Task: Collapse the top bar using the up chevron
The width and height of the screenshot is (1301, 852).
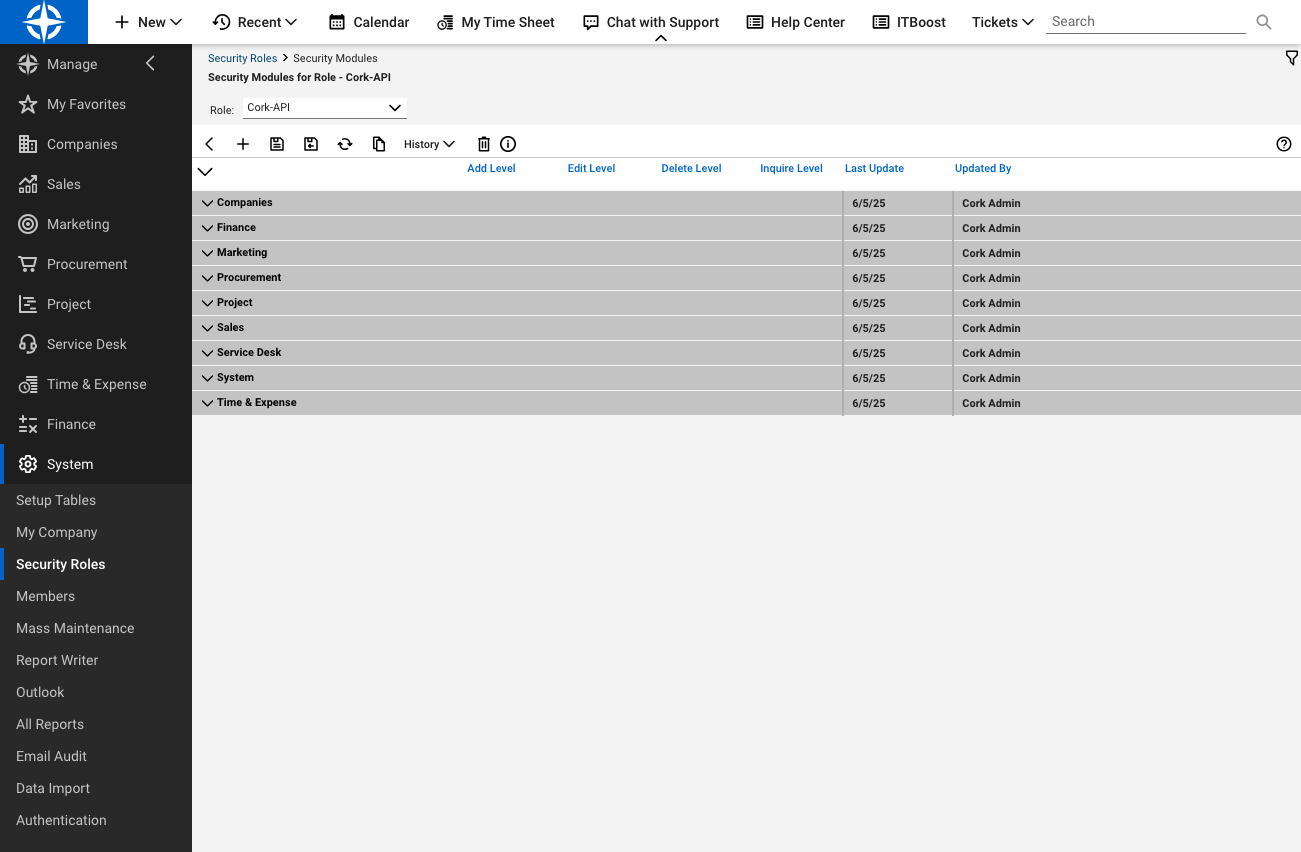Action: [x=660, y=38]
